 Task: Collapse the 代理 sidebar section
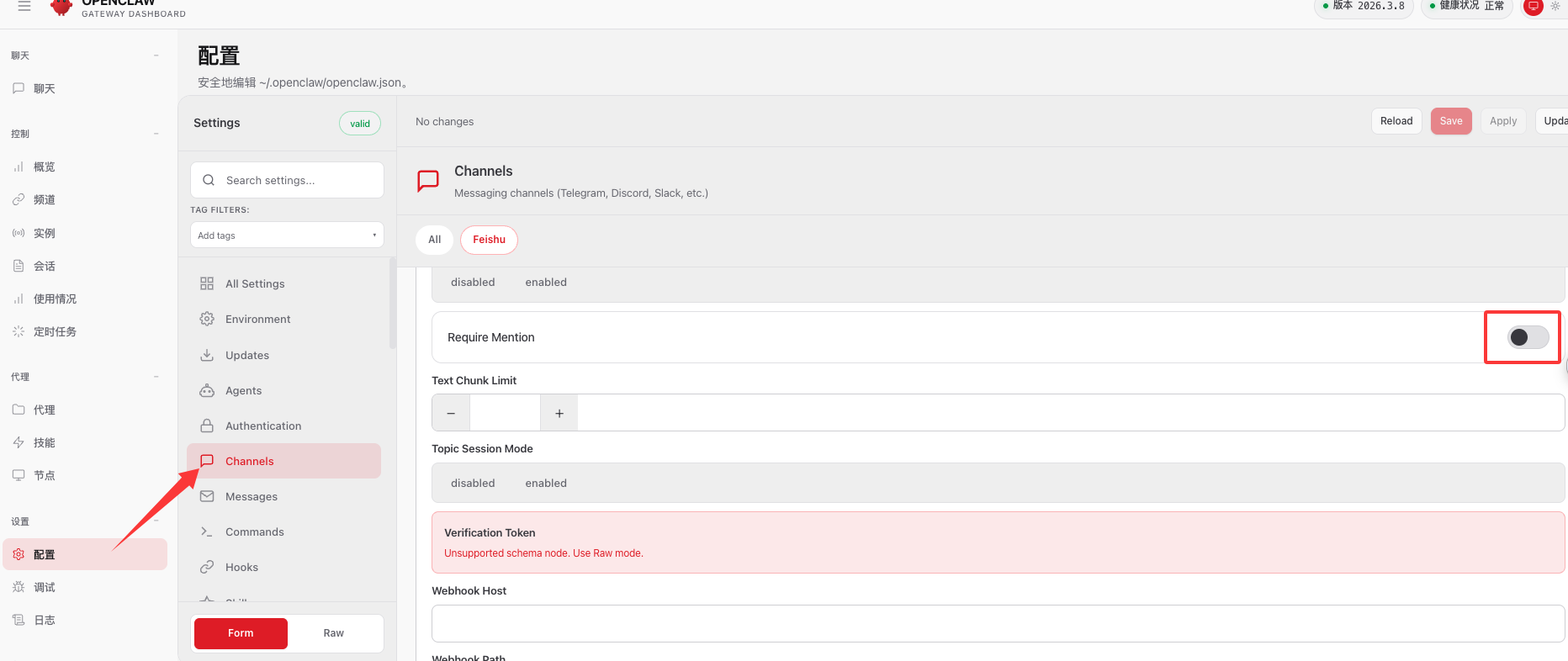156,377
